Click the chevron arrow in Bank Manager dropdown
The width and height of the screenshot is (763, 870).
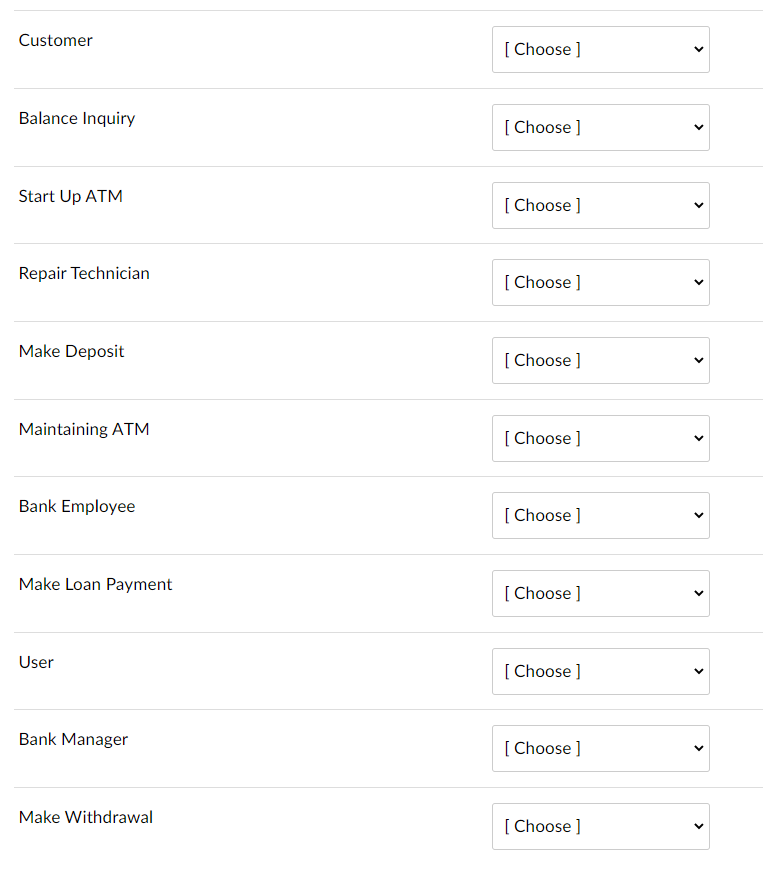click(699, 748)
